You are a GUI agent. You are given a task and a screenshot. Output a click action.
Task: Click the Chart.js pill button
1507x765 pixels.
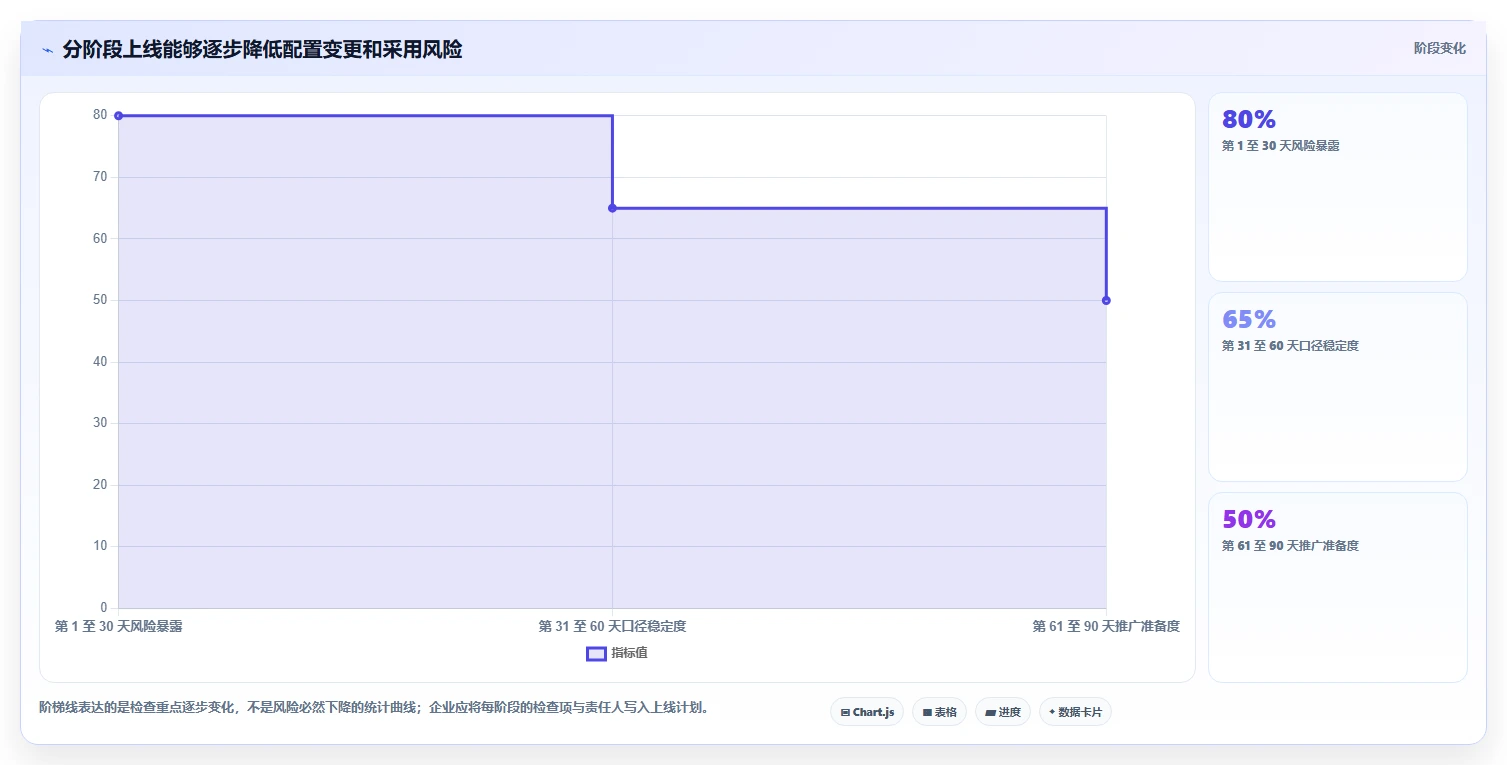click(867, 712)
